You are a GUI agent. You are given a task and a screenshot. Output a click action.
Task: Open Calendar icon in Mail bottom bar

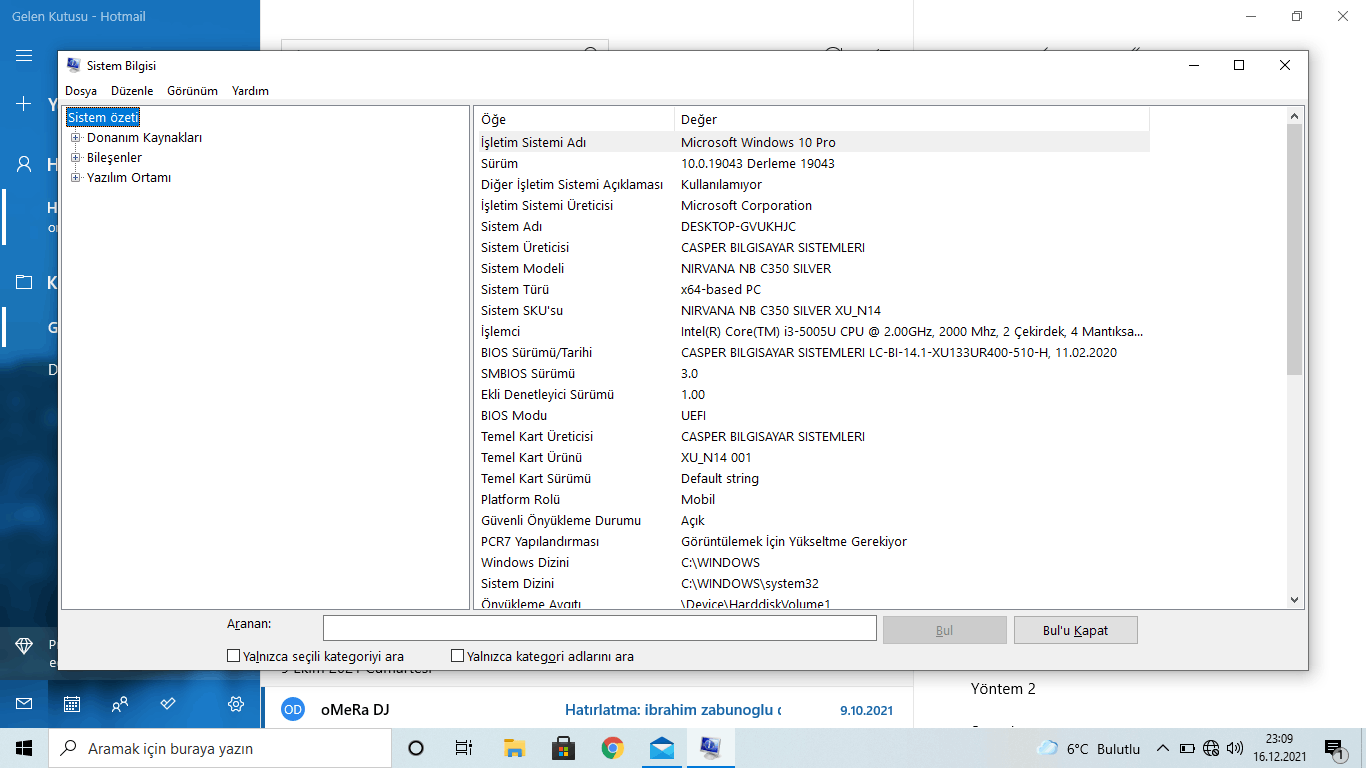72,704
